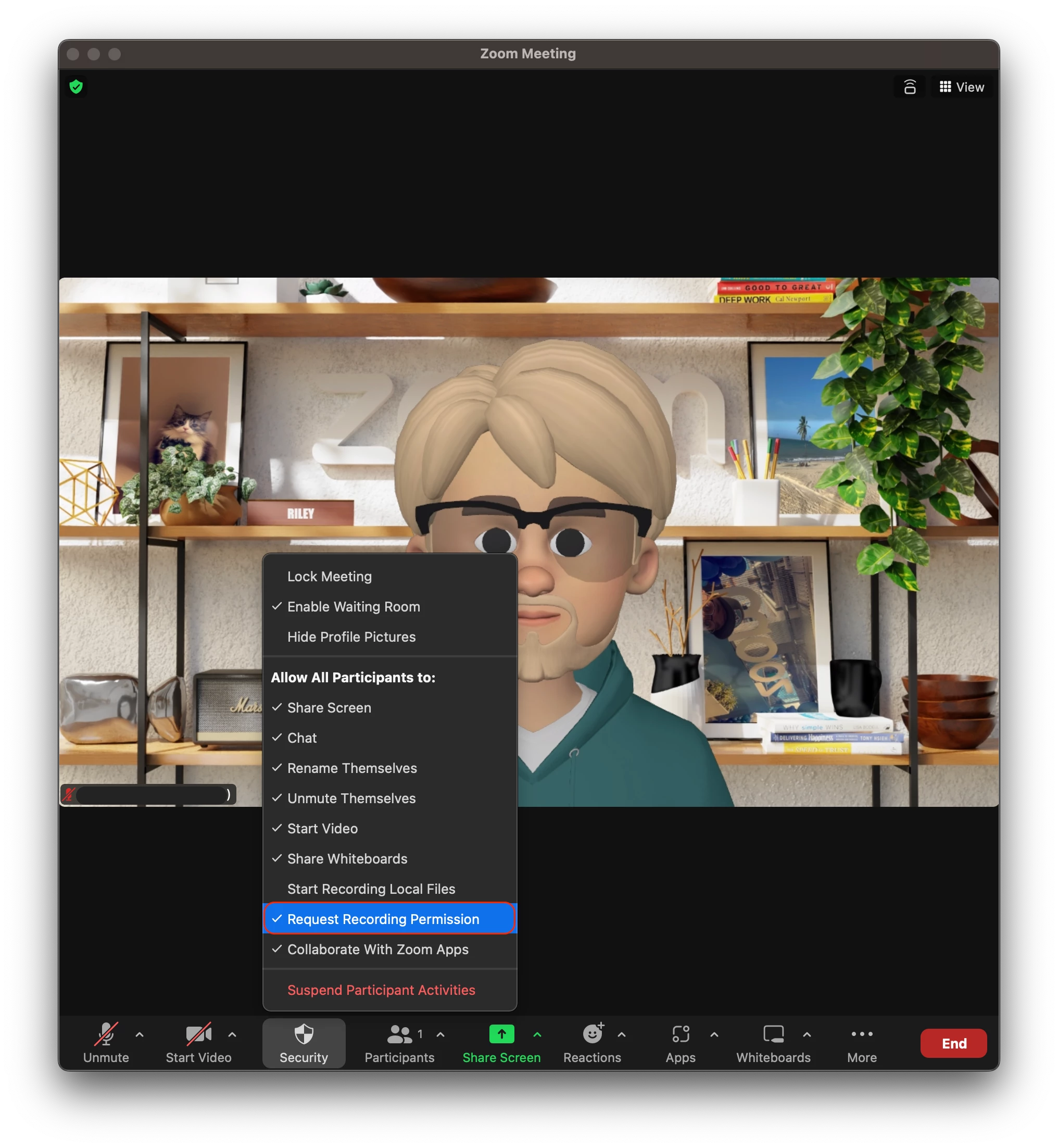Select Lock Meeting menu item
This screenshot has height=1148, width=1058.
coord(329,577)
